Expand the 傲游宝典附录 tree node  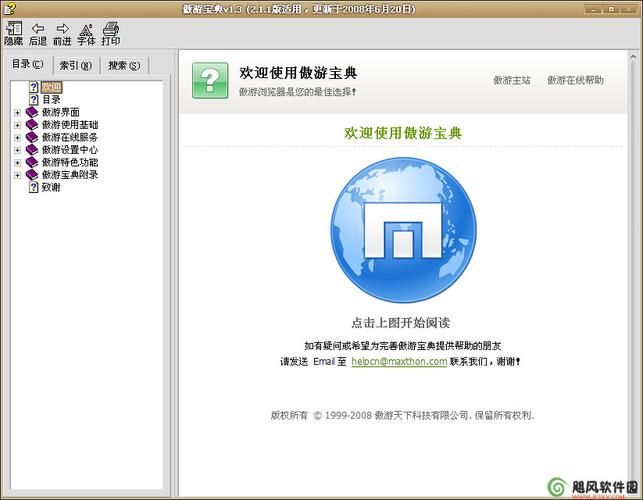(x=17, y=175)
